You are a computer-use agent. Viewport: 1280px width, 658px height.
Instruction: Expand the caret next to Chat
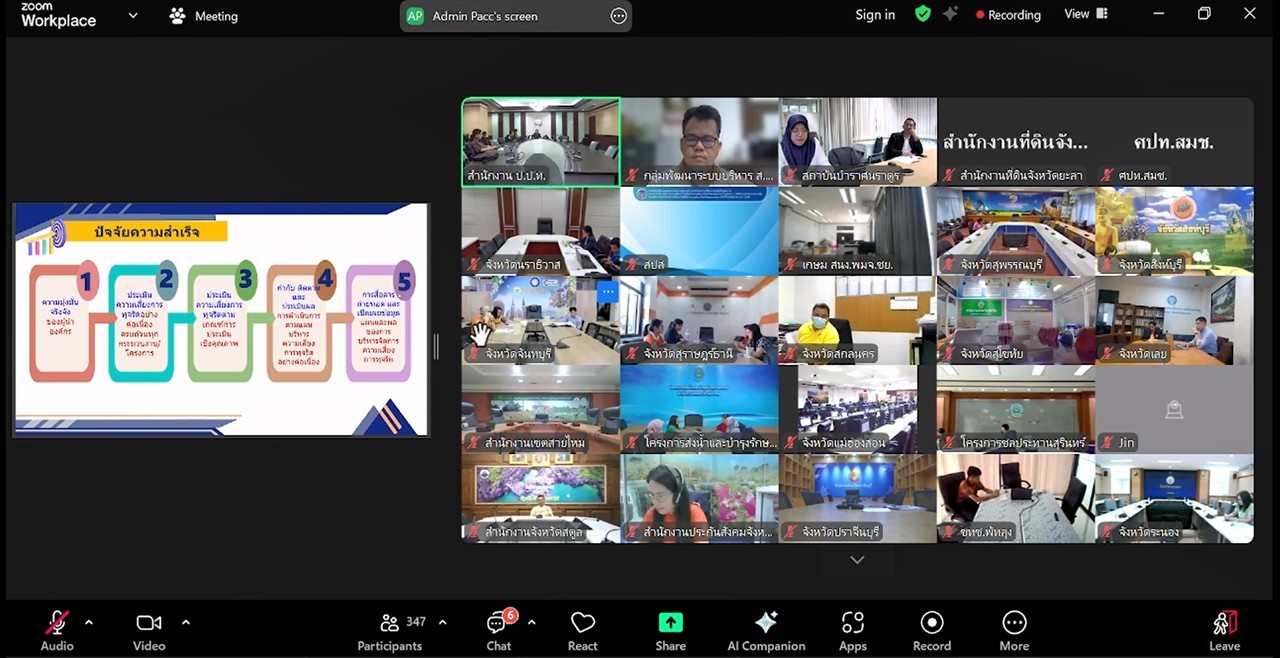tap(531, 623)
